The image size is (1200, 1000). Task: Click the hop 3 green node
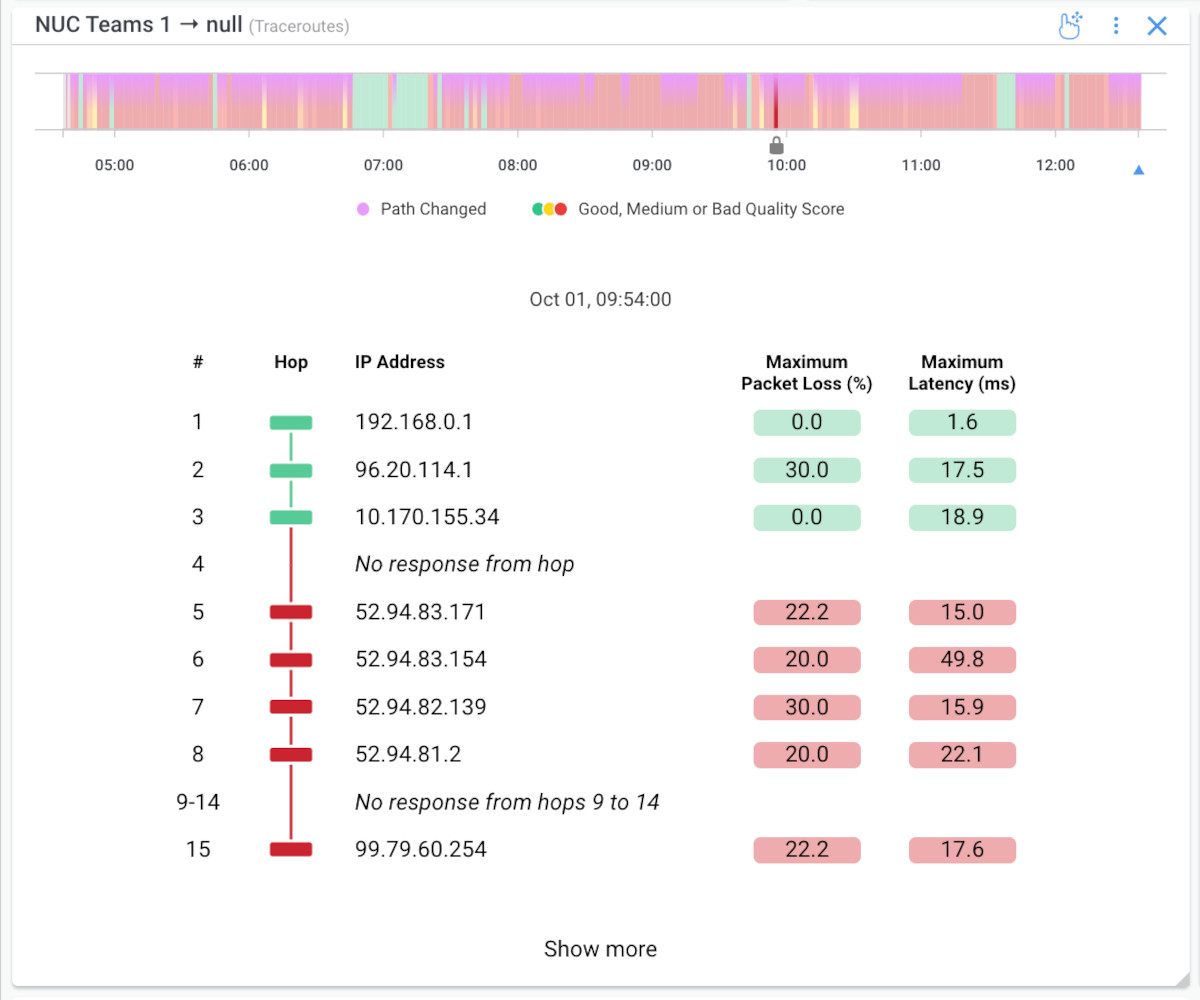pos(291,517)
